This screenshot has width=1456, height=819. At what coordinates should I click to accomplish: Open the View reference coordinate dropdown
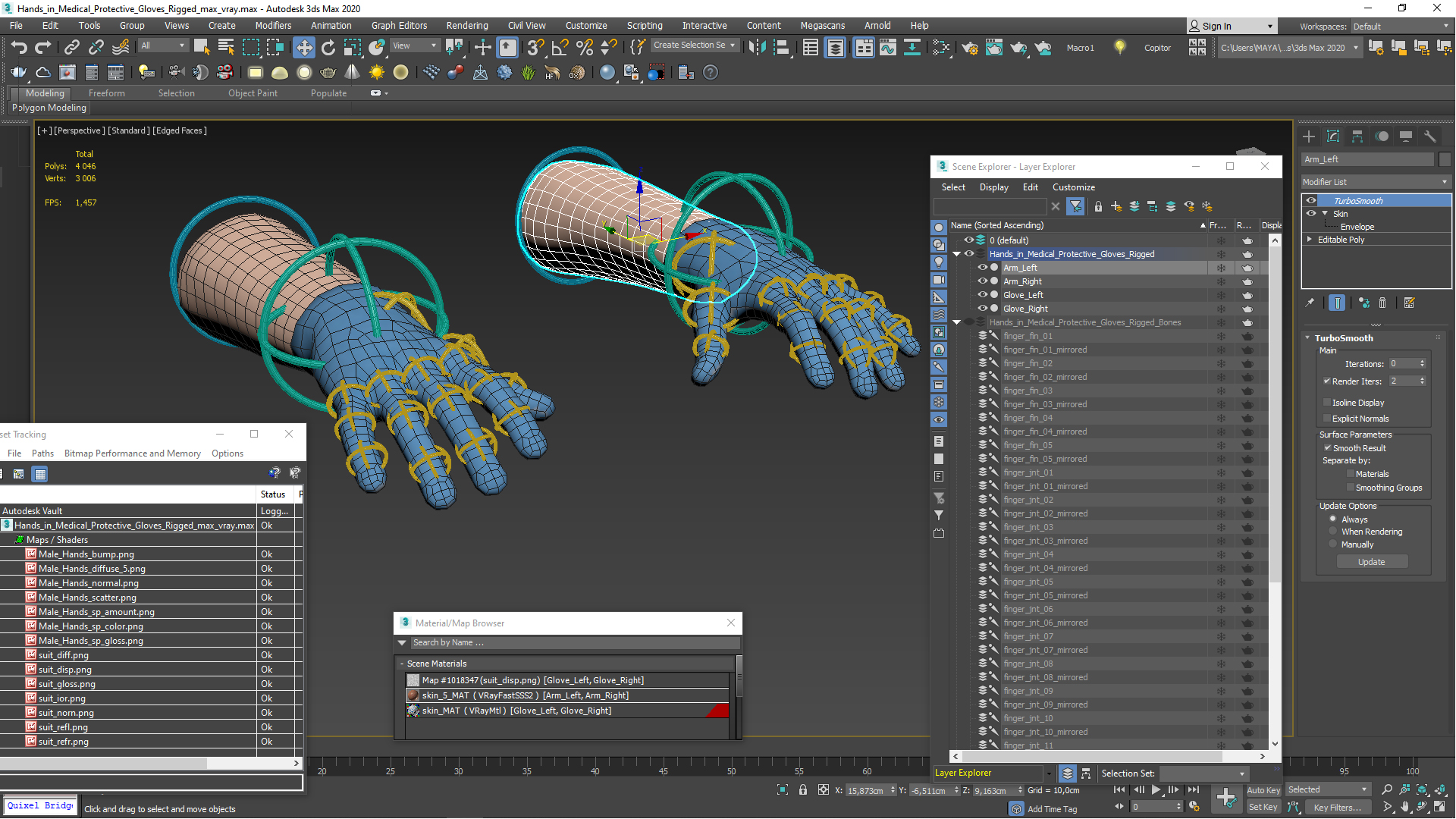coord(414,45)
